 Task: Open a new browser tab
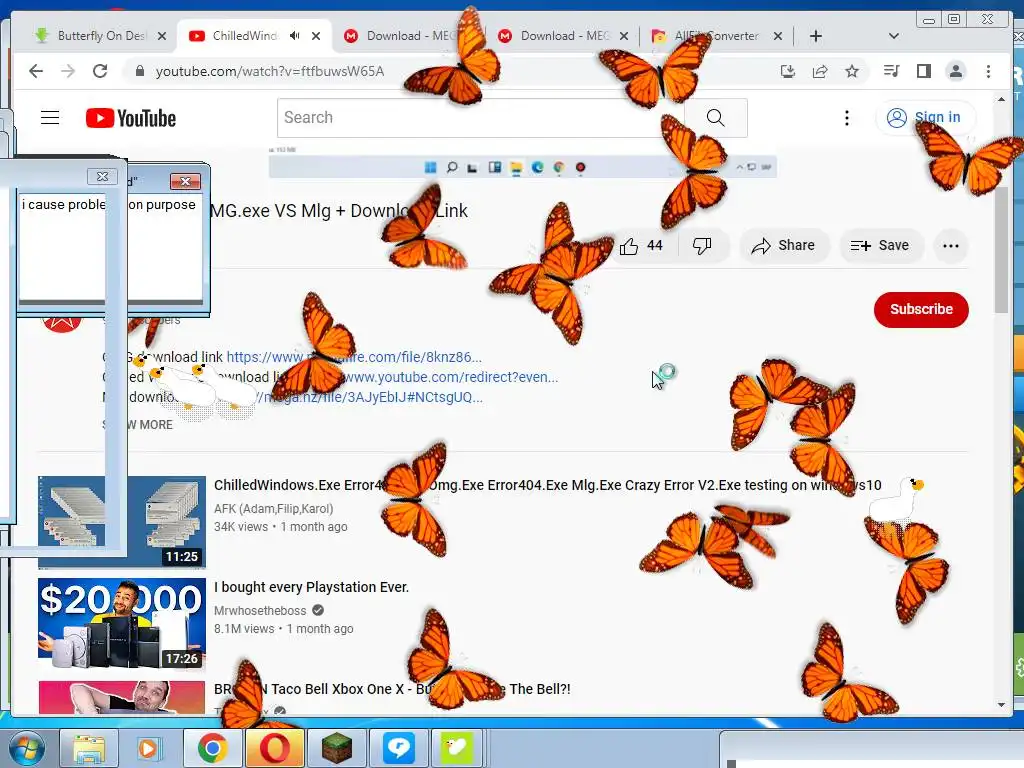coord(816,36)
